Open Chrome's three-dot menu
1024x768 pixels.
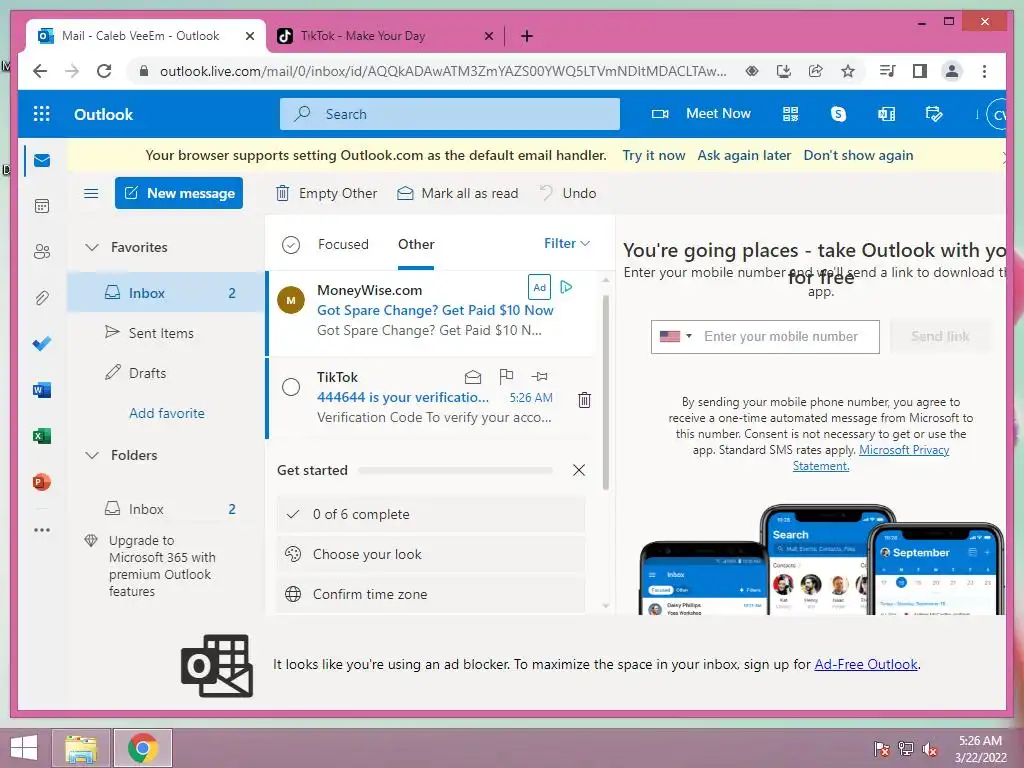coord(984,71)
